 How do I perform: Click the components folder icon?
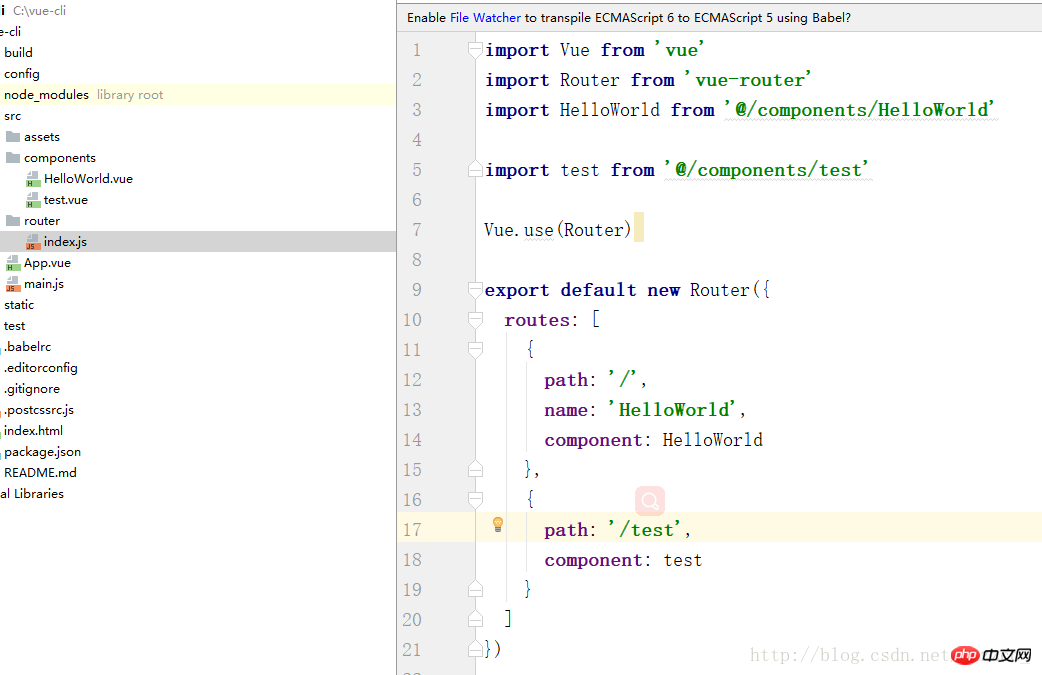(13, 157)
